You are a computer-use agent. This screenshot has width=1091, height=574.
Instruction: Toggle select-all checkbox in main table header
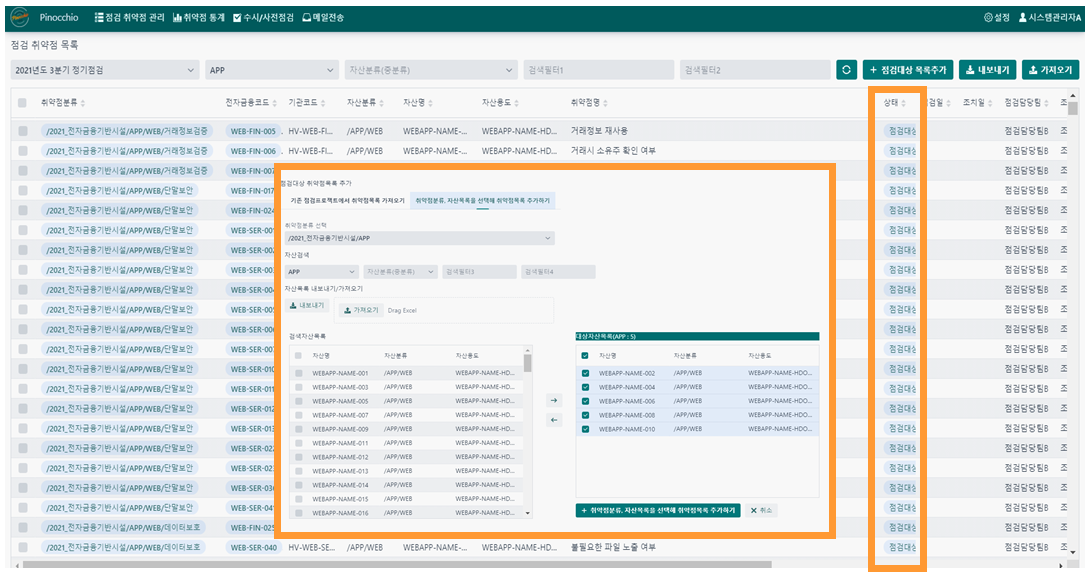coord(22,103)
